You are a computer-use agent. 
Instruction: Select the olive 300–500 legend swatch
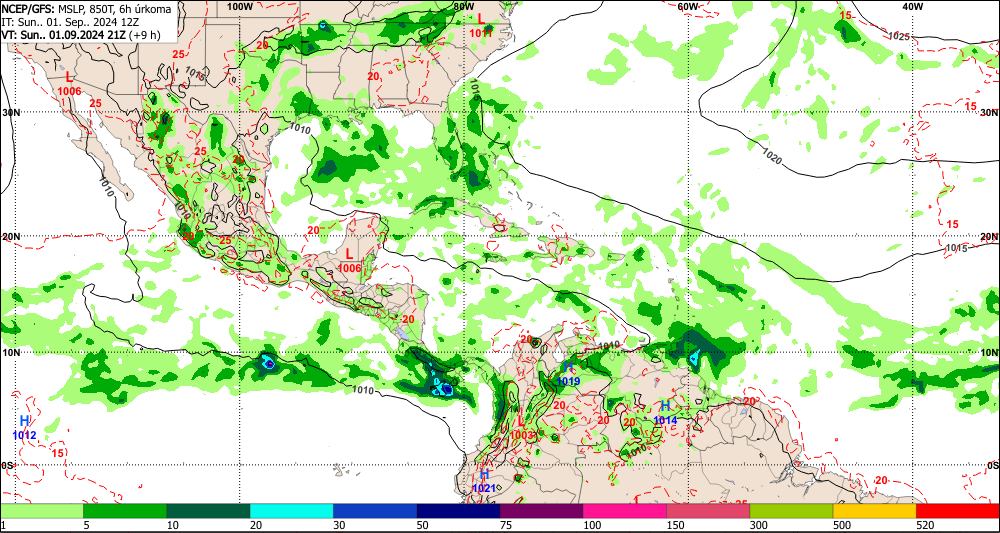tap(791, 511)
